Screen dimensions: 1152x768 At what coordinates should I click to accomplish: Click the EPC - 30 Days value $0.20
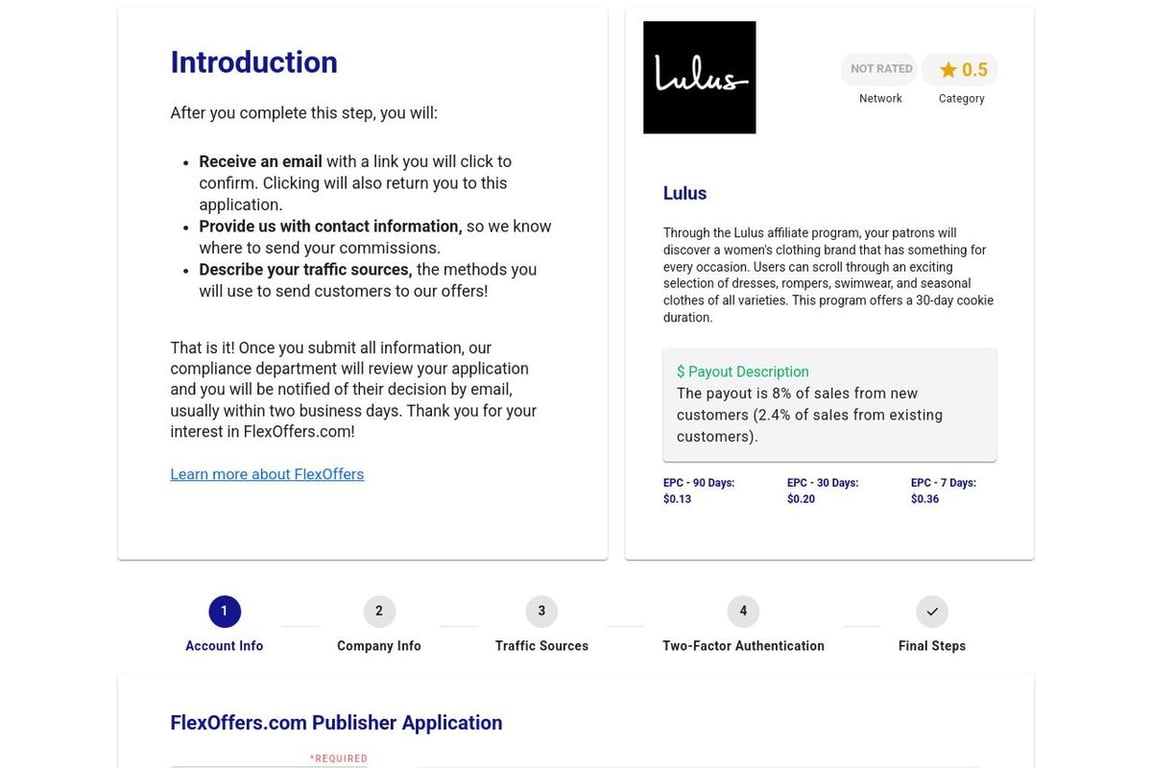pyautogui.click(x=801, y=499)
